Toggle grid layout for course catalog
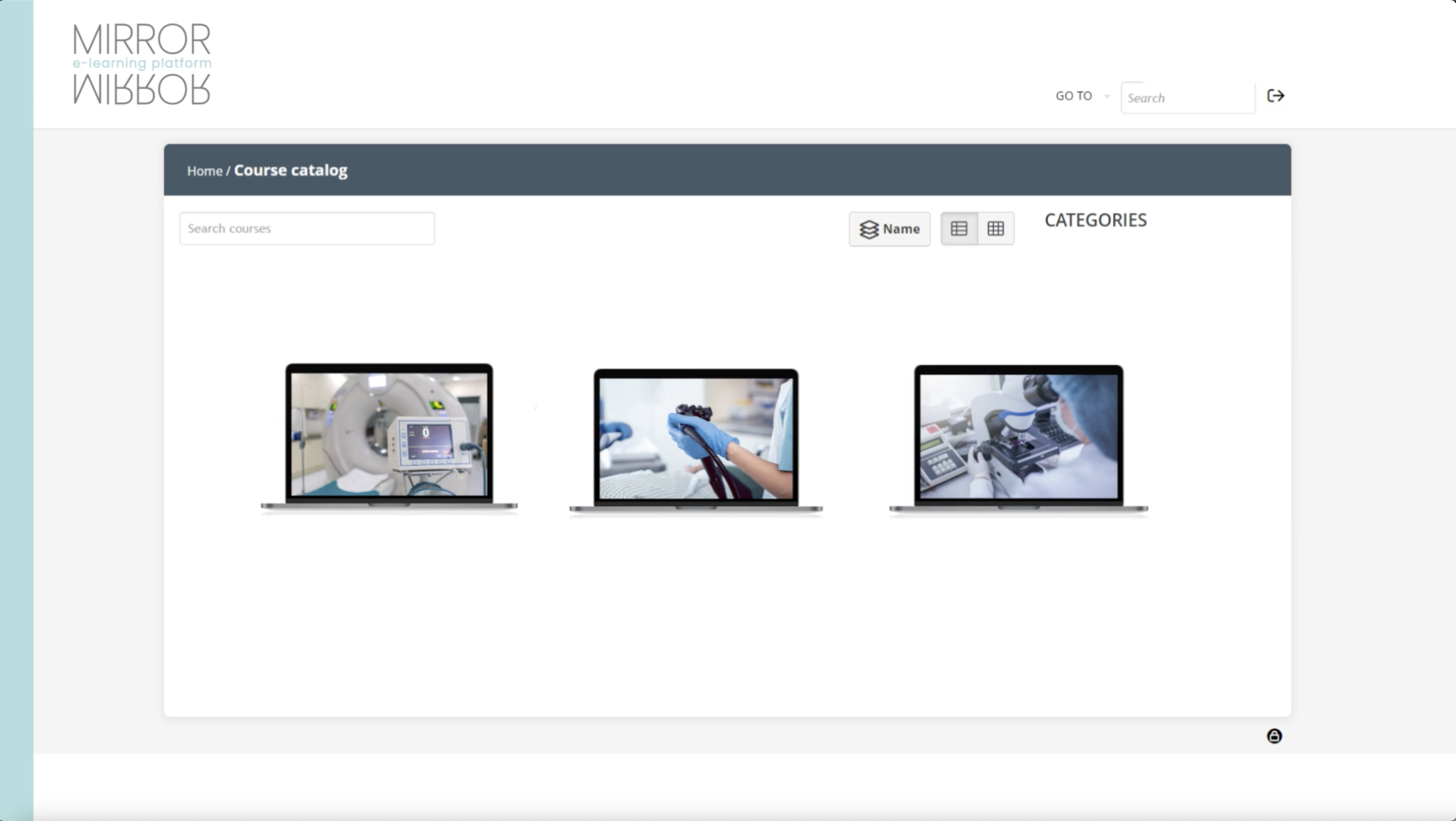Viewport: 1456px width, 821px height. point(996,229)
